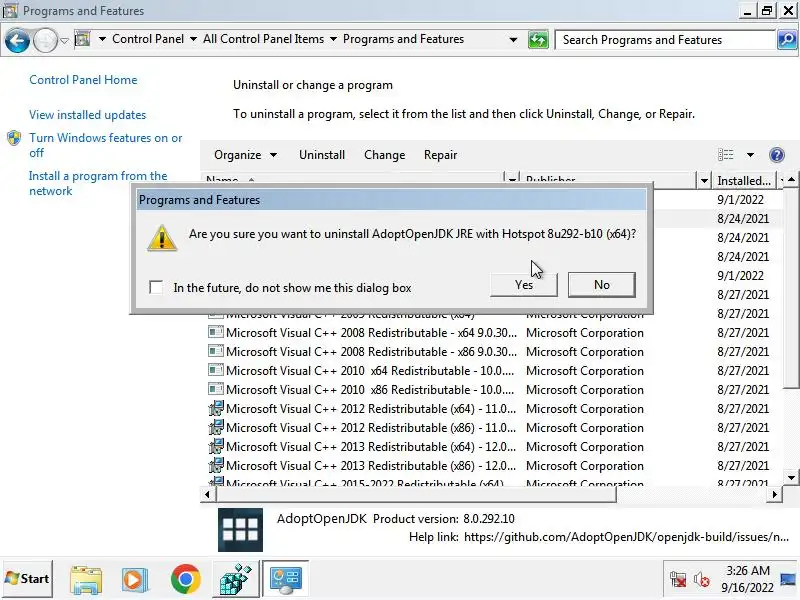Click the Installed On column header
Screen dimensions: 800x600
pyautogui.click(x=744, y=181)
